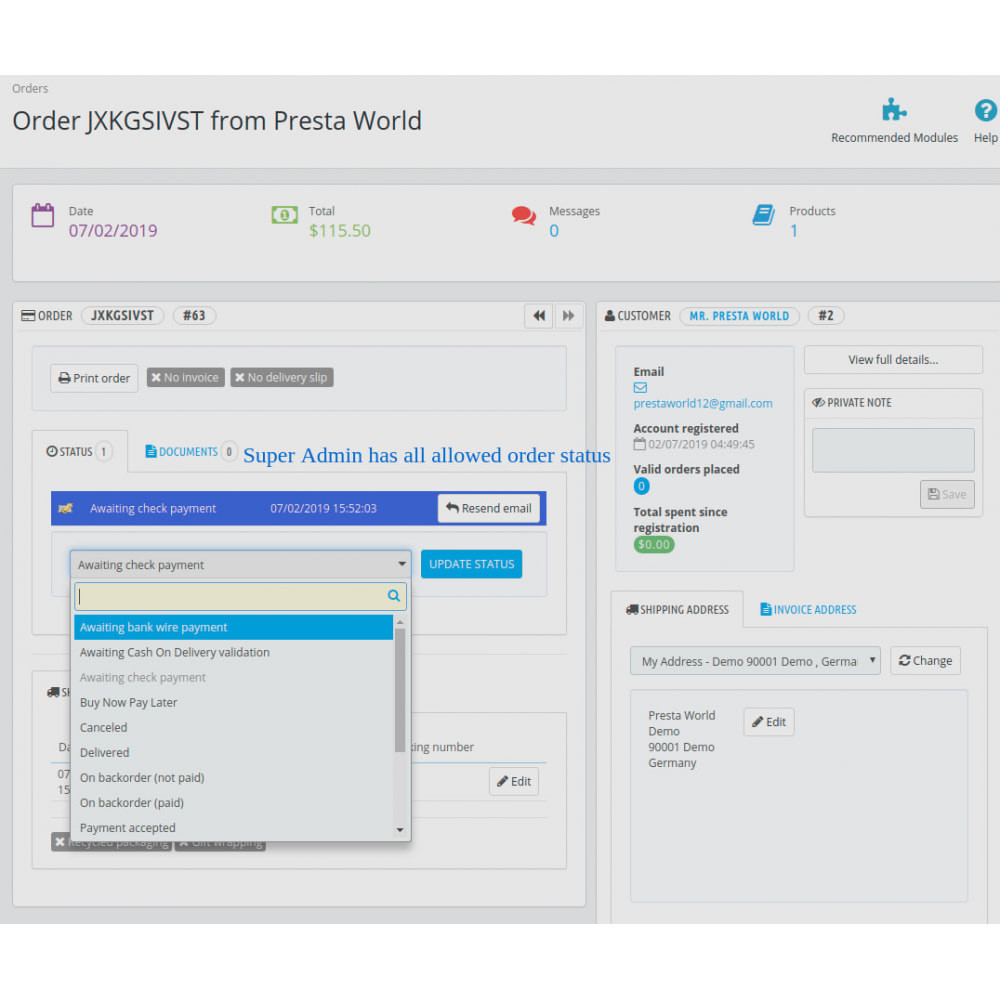Click calendar icon beside account registered date

pos(640,444)
